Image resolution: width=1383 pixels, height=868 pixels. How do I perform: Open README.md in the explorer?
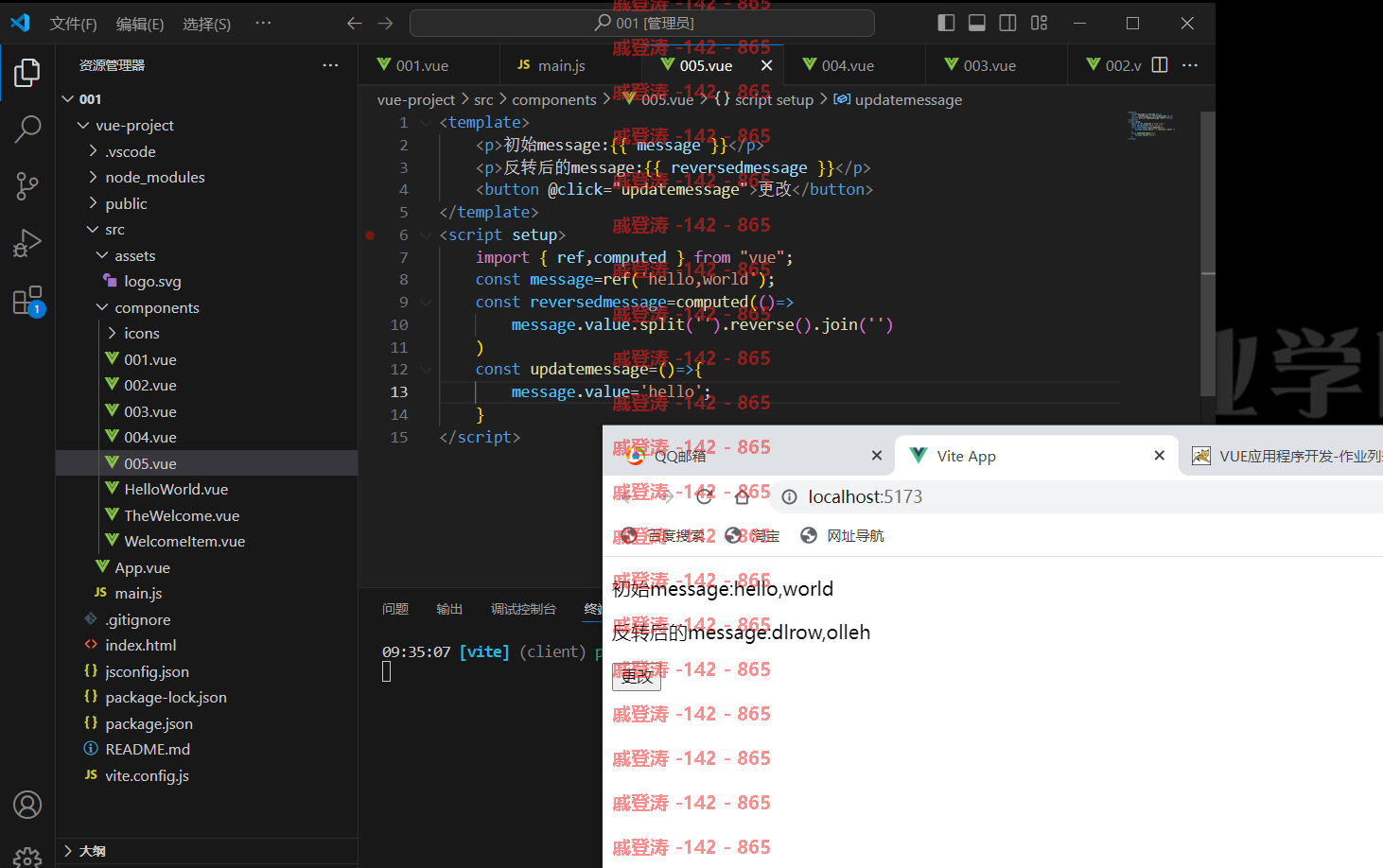tap(206, 749)
